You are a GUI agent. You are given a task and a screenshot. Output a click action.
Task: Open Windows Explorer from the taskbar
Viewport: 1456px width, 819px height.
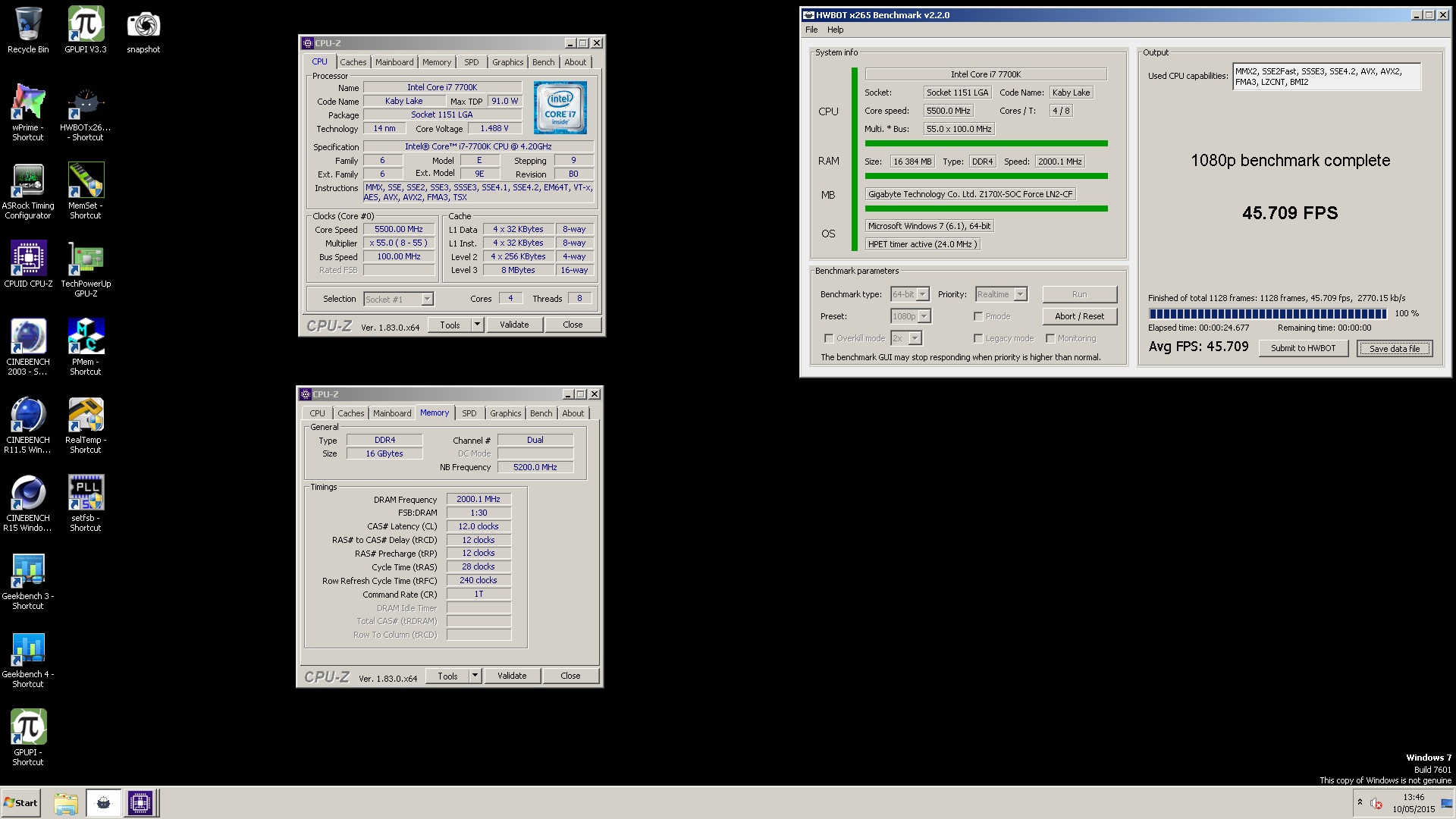click(66, 803)
